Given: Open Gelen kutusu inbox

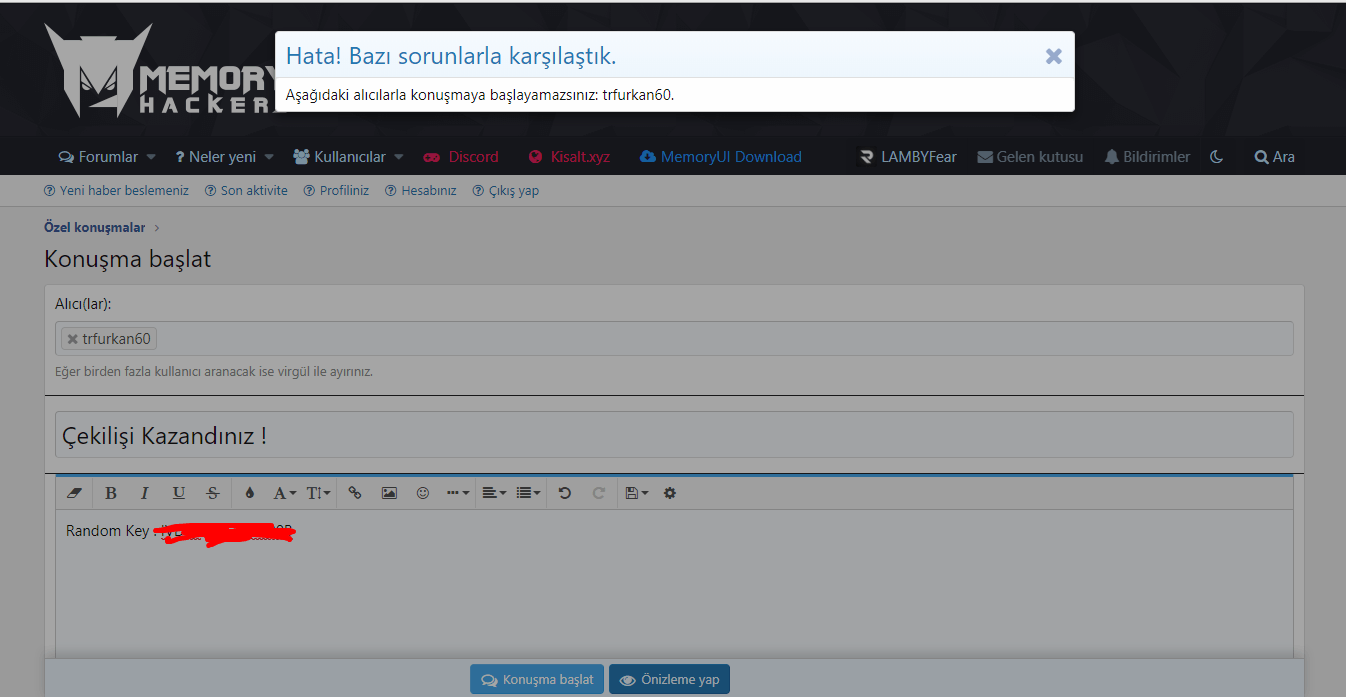Looking at the screenshot, I should 1030,157.
